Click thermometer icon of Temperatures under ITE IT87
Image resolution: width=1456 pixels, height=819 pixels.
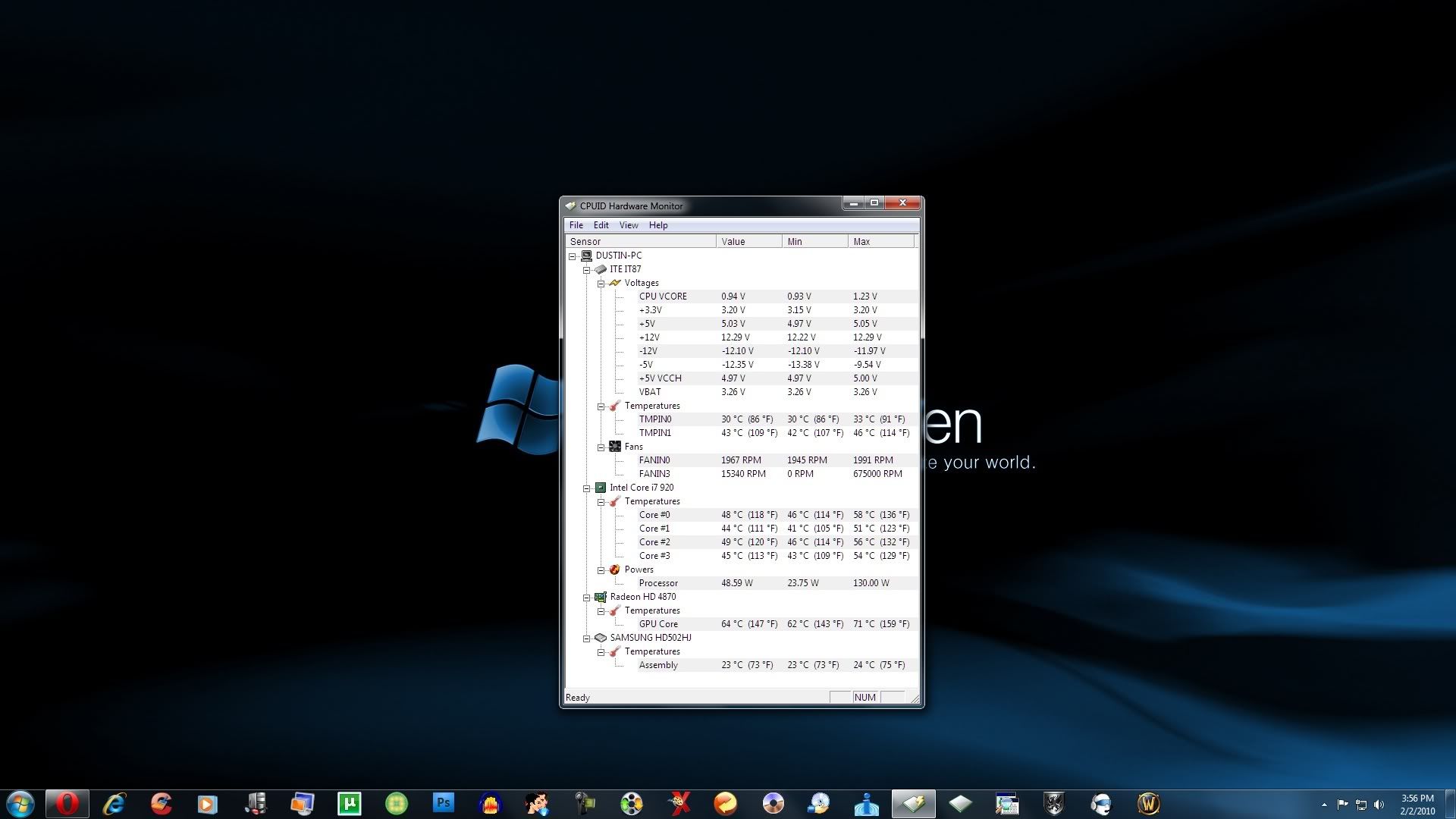(615, 406)
